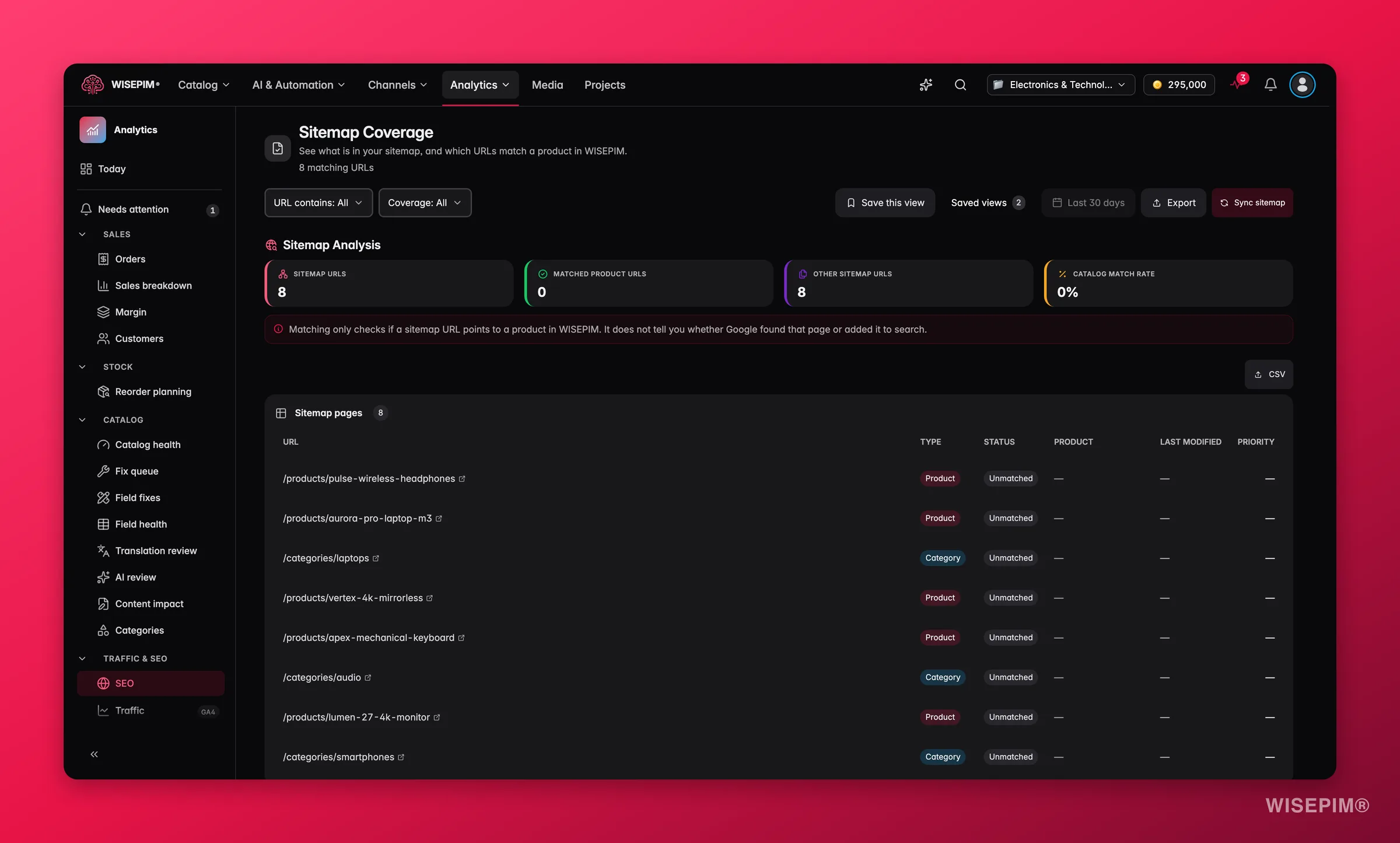Screen dimensions: 1400x843
Task: Click the Sitemap Coverage page document icon
Action: point(278,148)
